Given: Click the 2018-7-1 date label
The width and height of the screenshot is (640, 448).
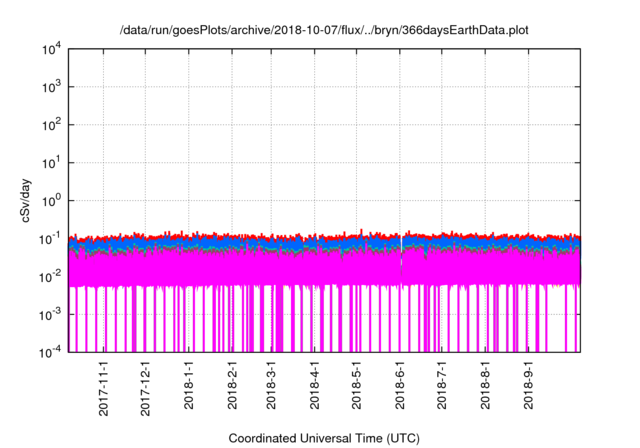Looking at the screenshot, I should coord(442,385).
